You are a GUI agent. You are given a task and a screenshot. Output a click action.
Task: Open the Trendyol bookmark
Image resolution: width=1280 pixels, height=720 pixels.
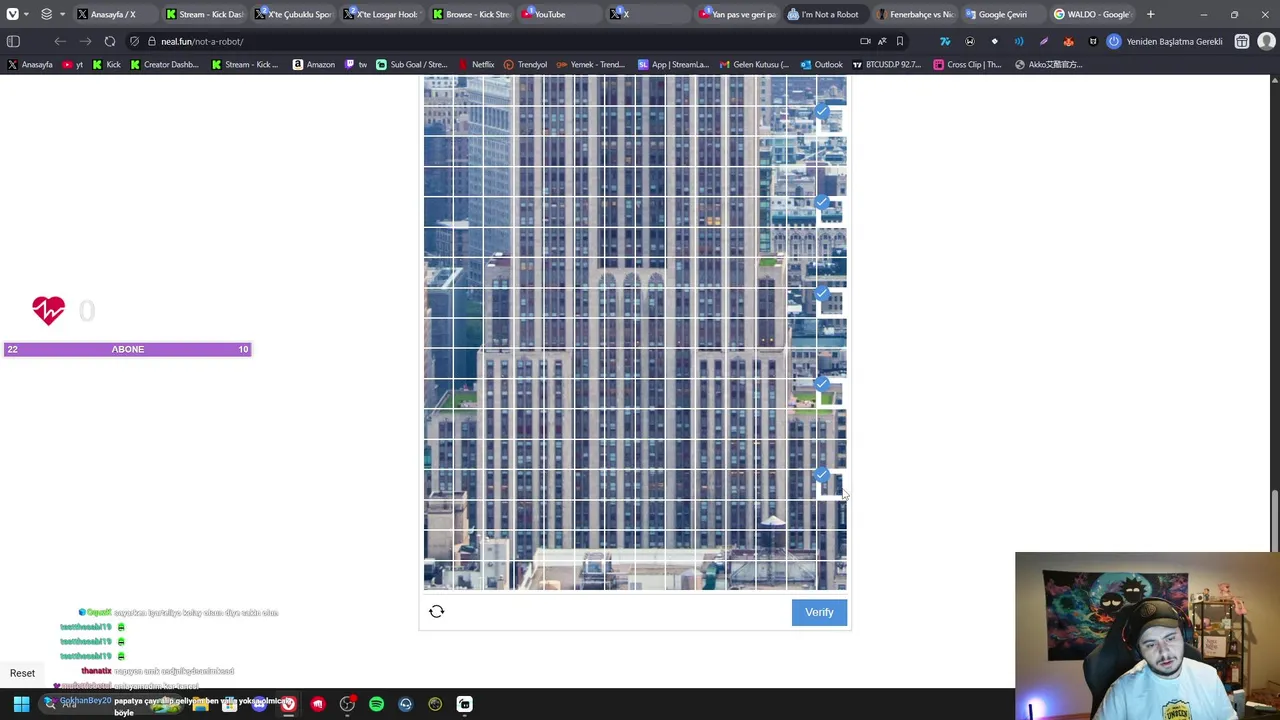[x=525, y=64]
